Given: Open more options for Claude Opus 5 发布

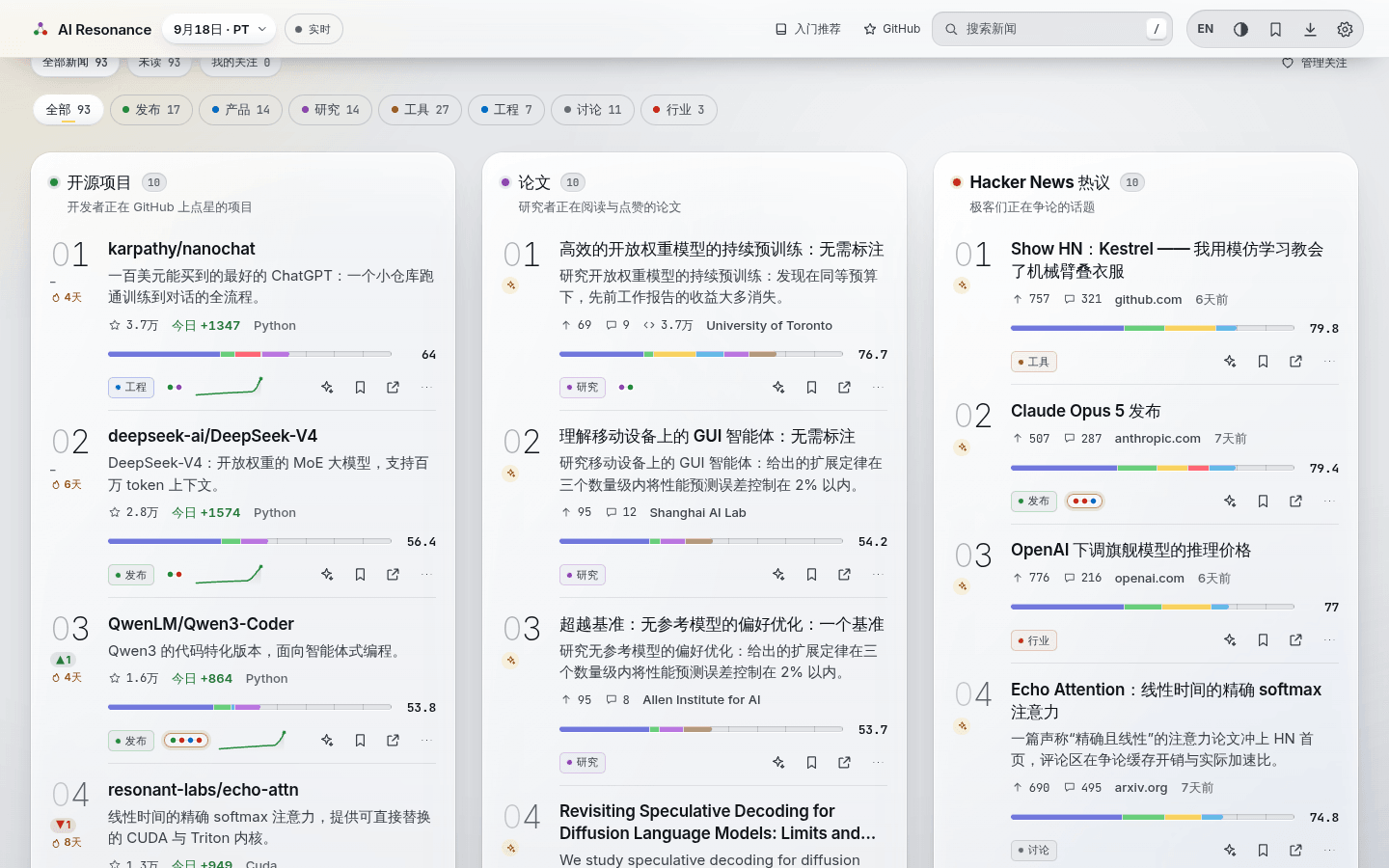Looking at the screenshot, I should (1328, 502).
